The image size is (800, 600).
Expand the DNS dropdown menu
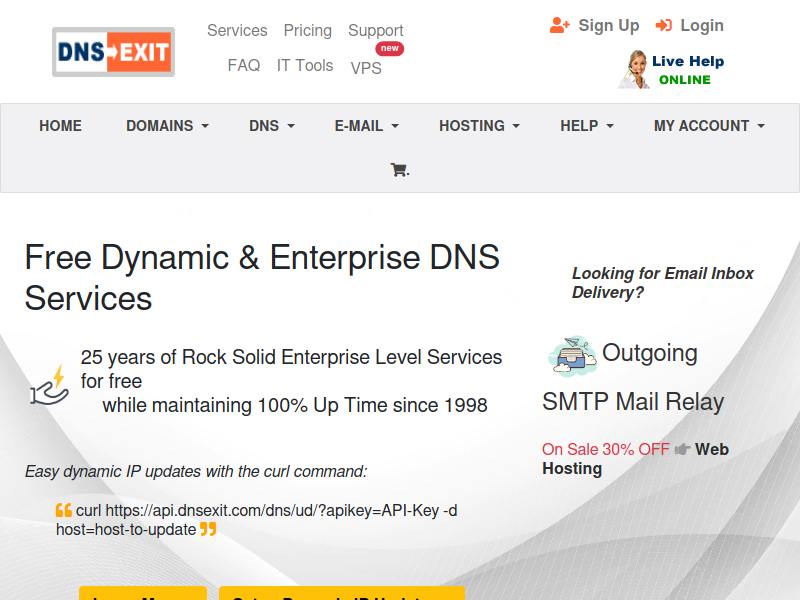pos(272,126)
